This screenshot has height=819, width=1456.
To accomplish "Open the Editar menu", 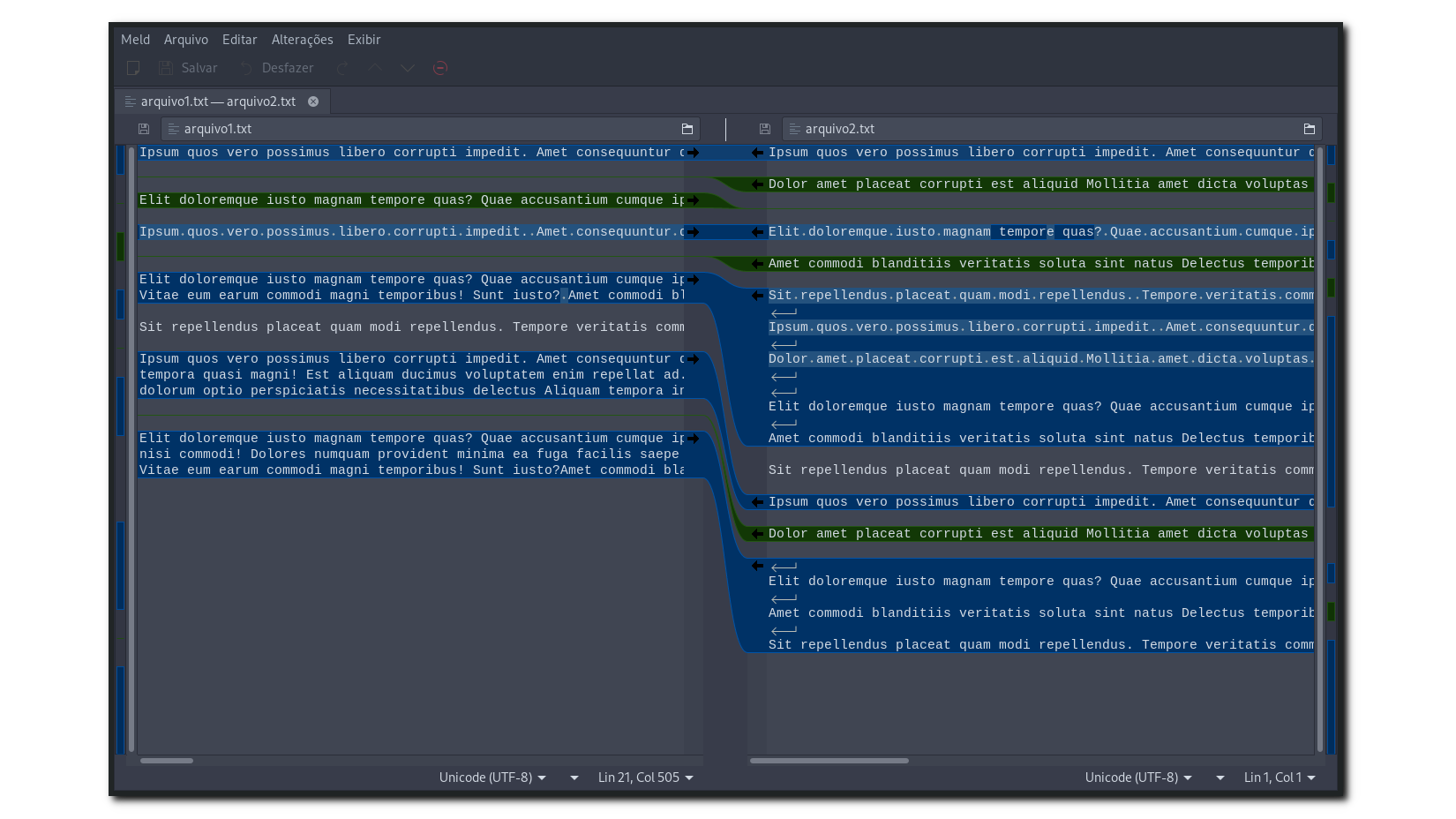I will click(x=239, y=40).
